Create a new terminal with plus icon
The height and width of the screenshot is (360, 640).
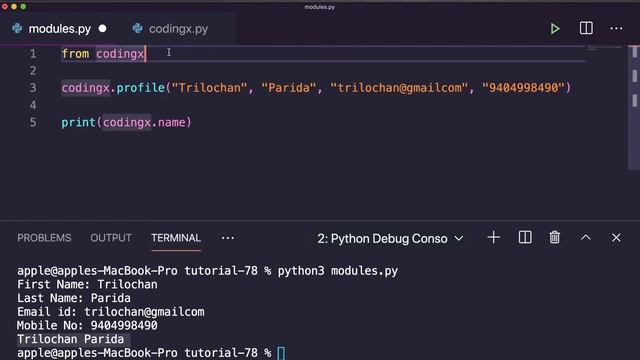click(x=493, y=238)
